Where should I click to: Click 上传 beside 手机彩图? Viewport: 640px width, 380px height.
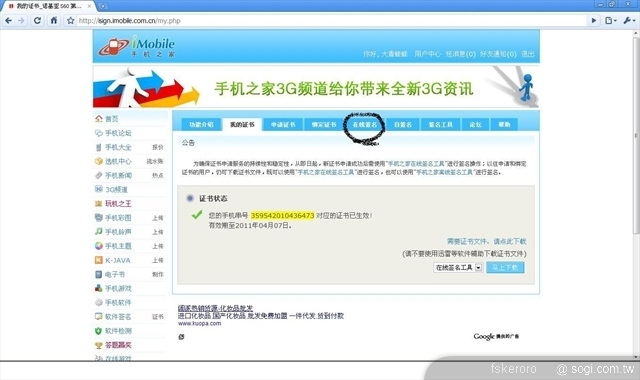pos(158,218)
